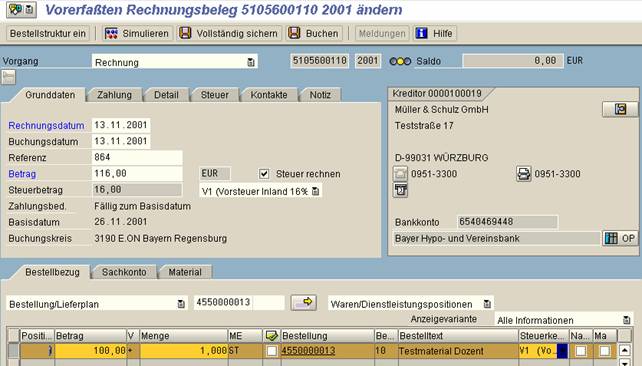
Task: Click Buchen to post the invoice
Action: point(314,33)
